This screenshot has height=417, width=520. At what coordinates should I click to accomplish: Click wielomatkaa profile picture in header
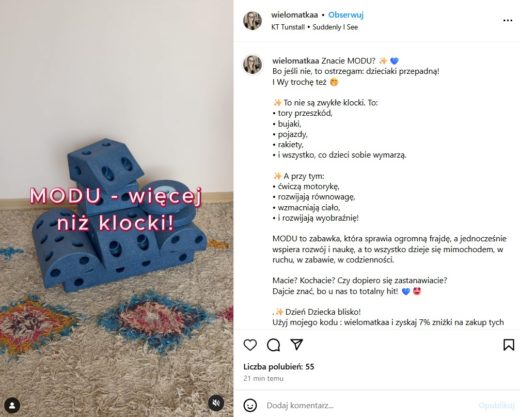pos(252,20)
